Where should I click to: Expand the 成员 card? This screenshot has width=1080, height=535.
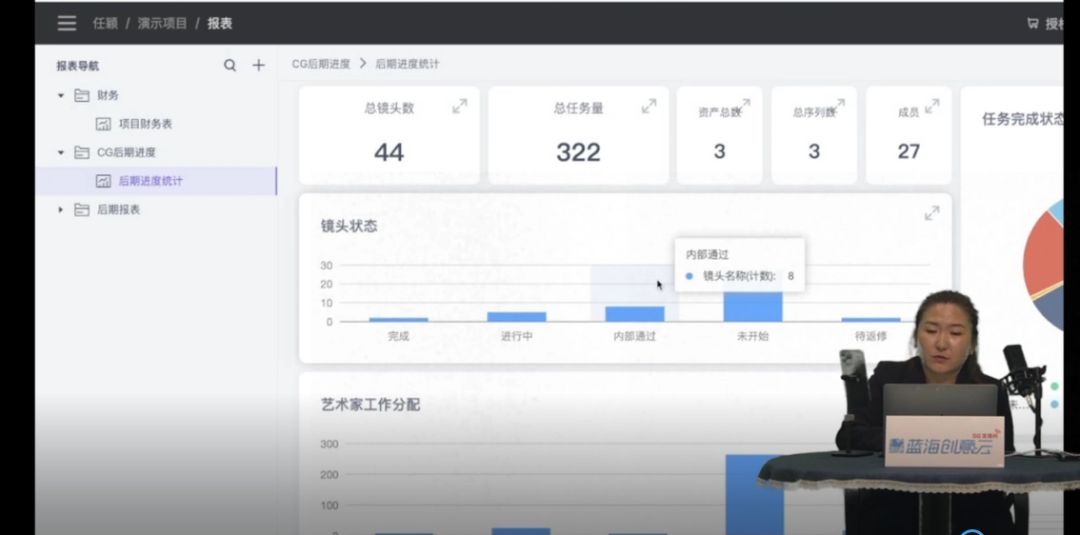point(932,106)
